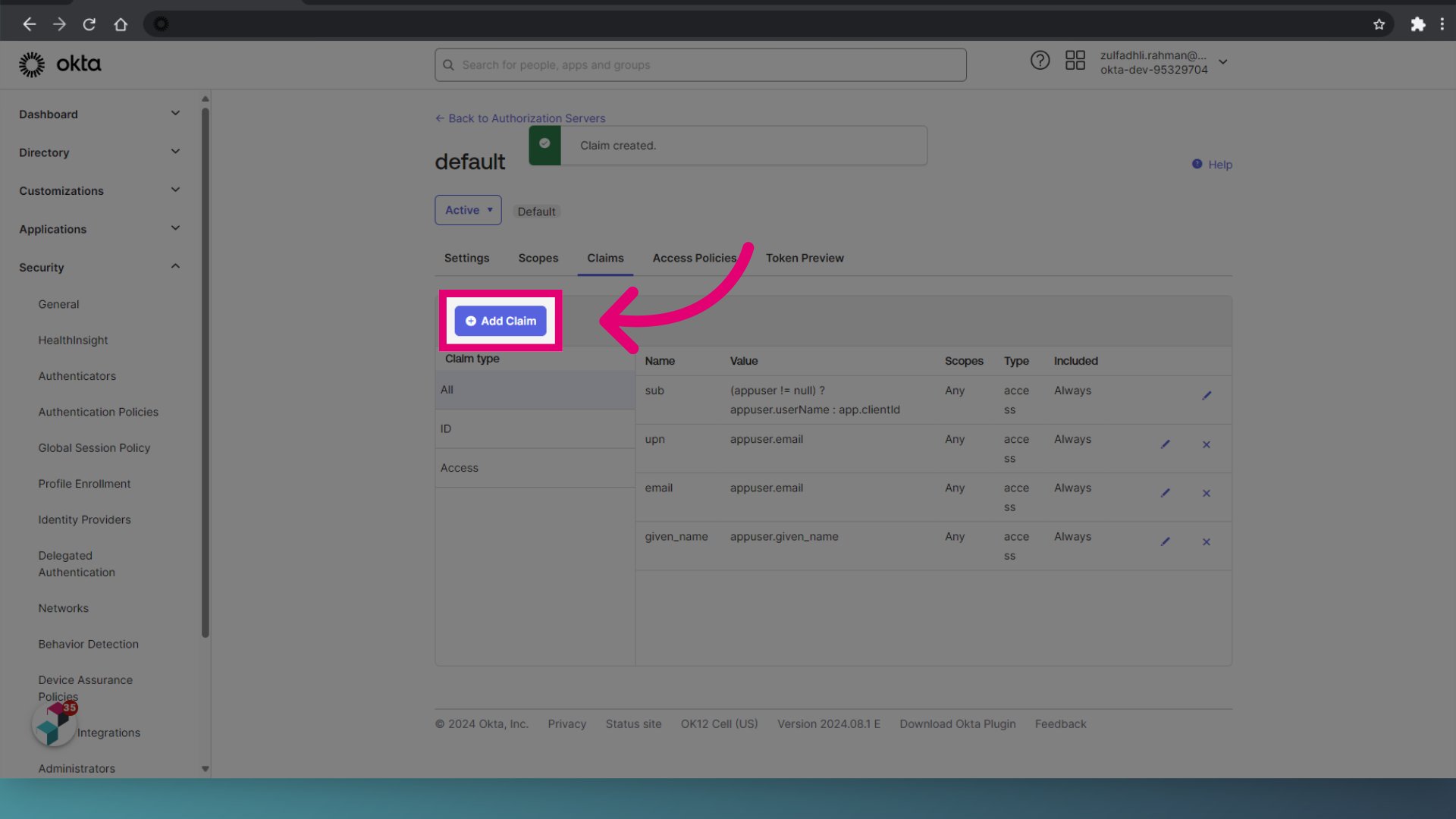
Task: Open the Access Policies tab
Action: click(x=695, y=258)
